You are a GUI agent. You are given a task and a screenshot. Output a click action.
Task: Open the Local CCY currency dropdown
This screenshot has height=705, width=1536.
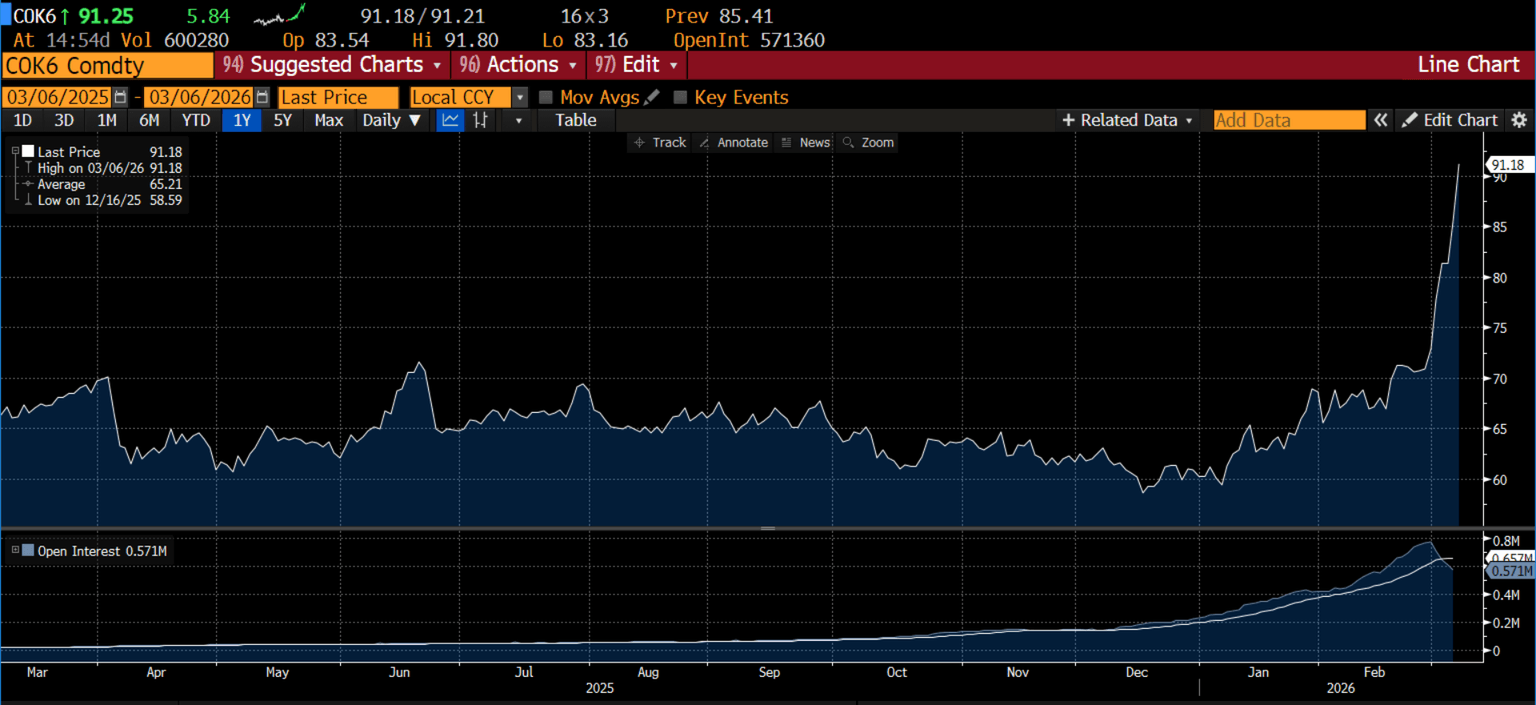(x=519, y=97)
